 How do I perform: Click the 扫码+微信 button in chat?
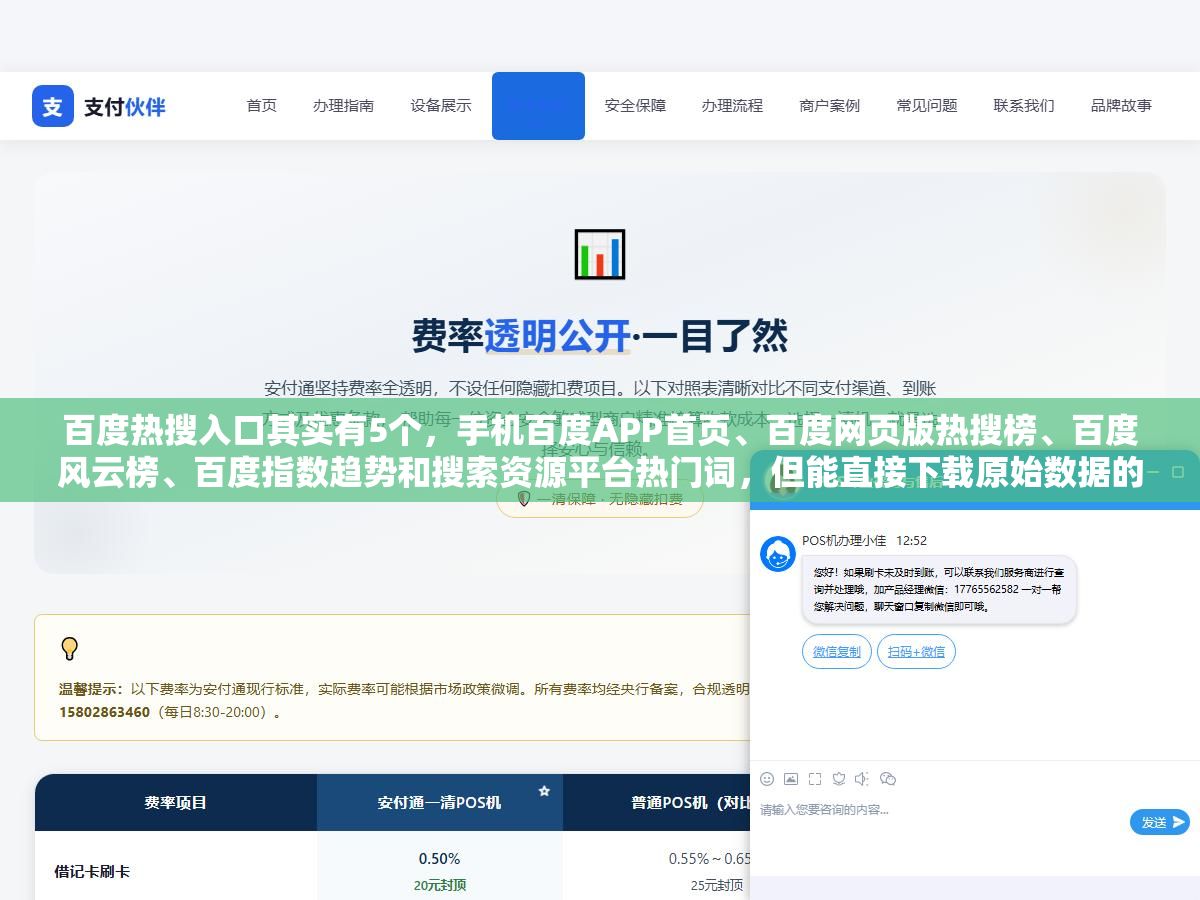click(x=917, y=652)
